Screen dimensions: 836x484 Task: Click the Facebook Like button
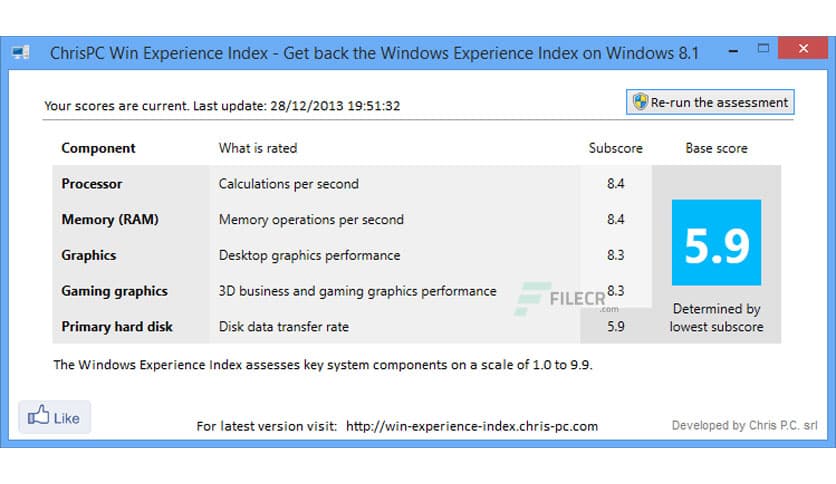click(x=54, y=417)
